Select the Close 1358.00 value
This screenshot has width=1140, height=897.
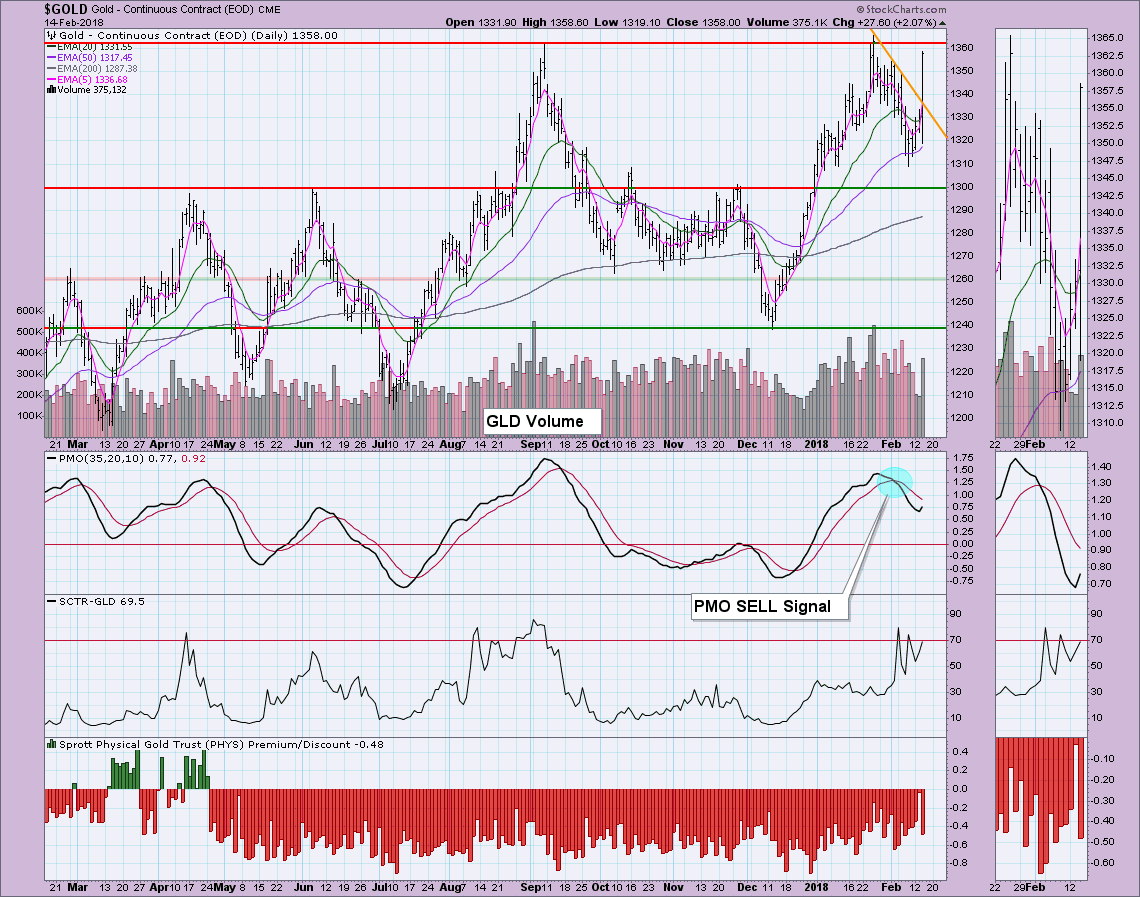pos(703,23)
